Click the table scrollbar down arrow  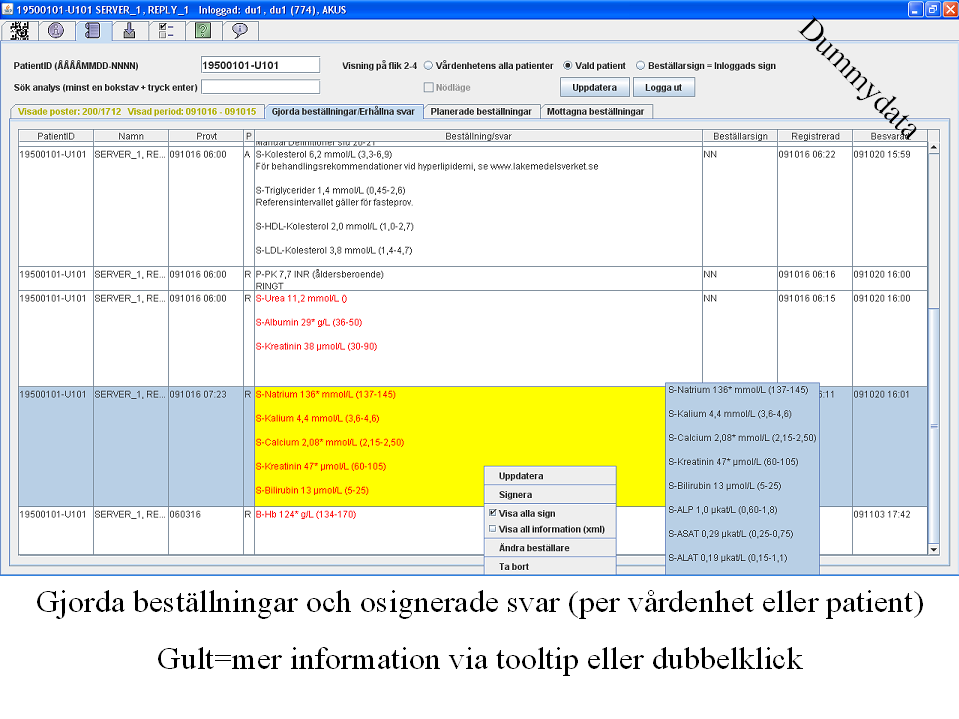[934, 550]
